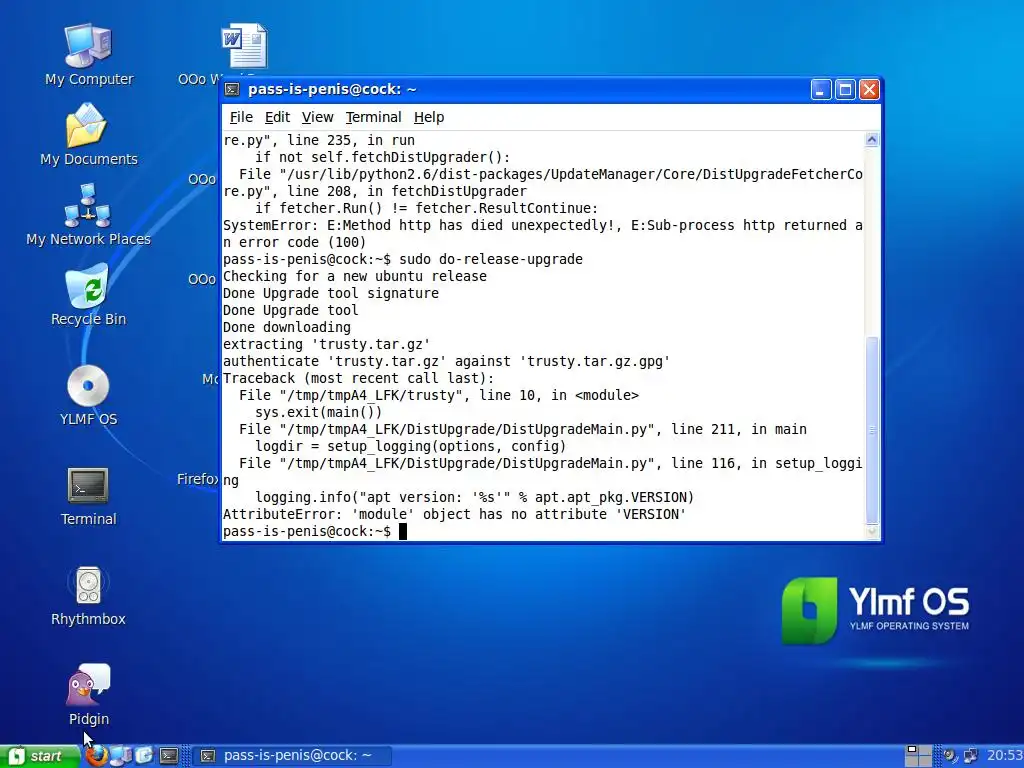1024x768 pixels.
Task: Click the network connection tray icon
Action: (971, 756)
